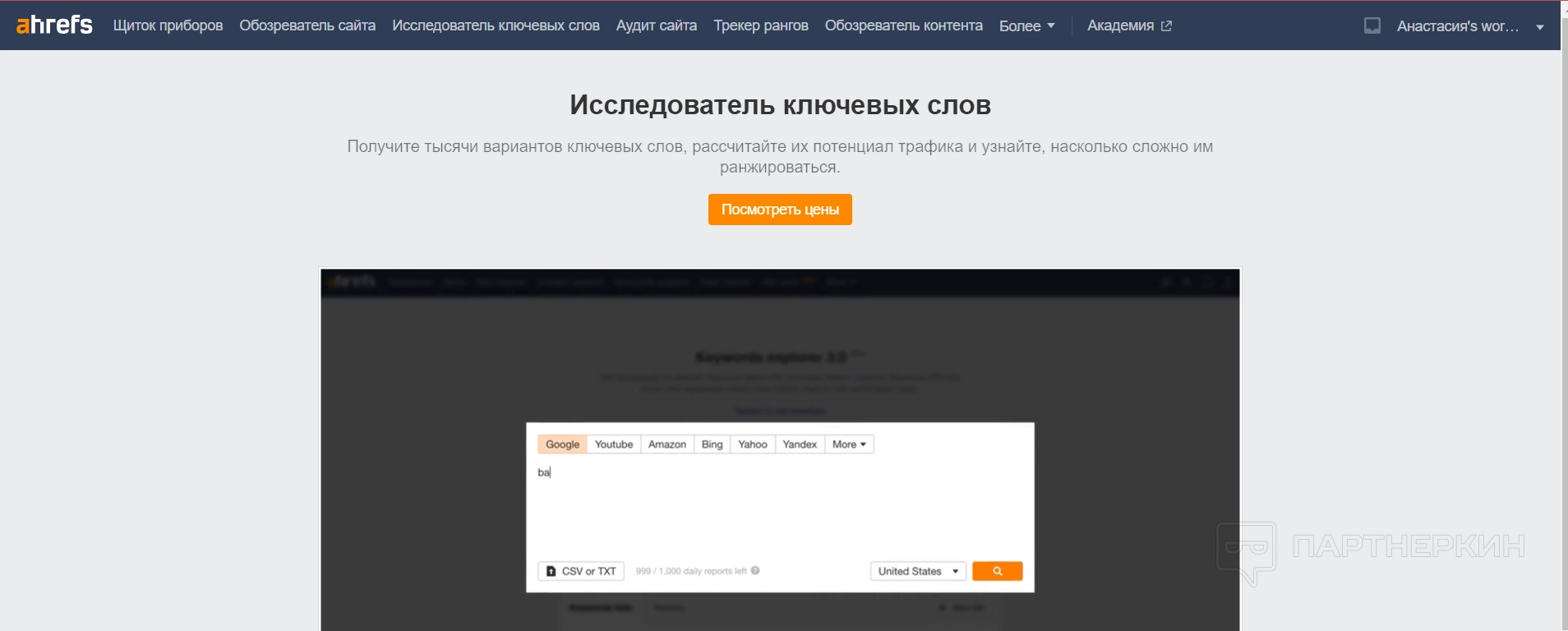The width and height of the screenshot is (1568, 631).
Task: Open the notifications monitor icon in header
Action: point(1372,25)
